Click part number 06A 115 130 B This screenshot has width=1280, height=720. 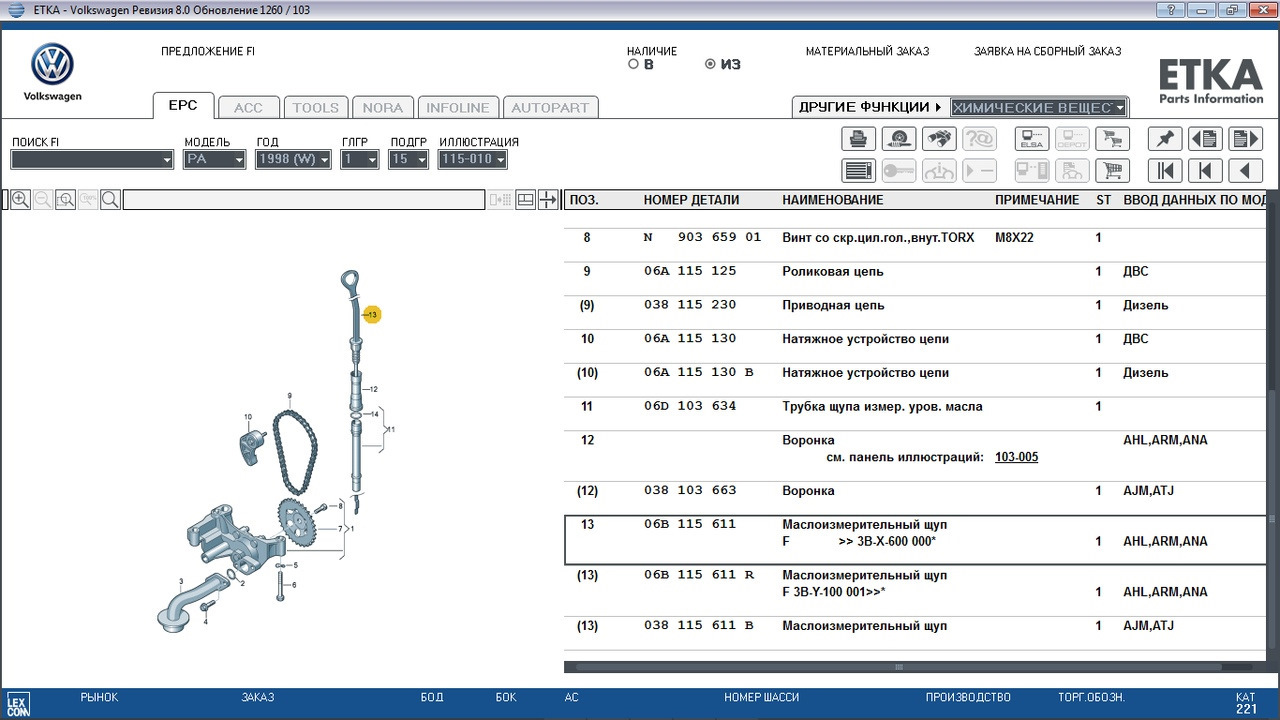click(x=698, y=373)
